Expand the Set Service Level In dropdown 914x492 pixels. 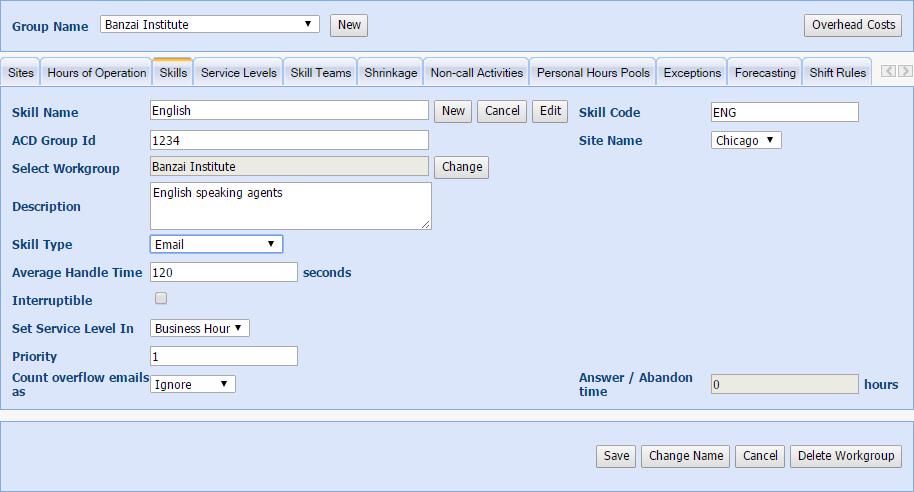(199, 328)
